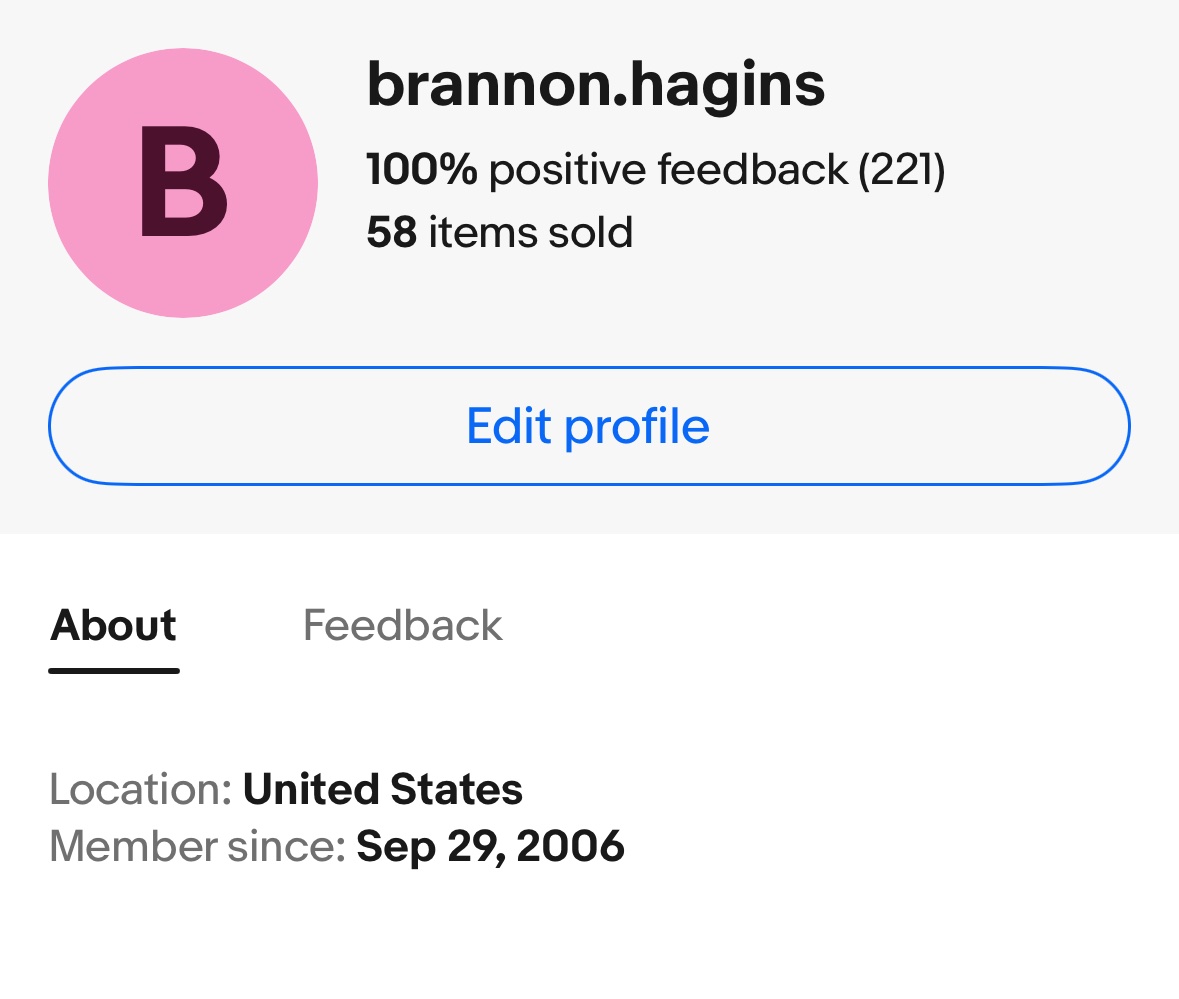The height and width of the screenshot is (999, 1179).
Task: Open the (221) feedback count
Action: click(901, 169)
